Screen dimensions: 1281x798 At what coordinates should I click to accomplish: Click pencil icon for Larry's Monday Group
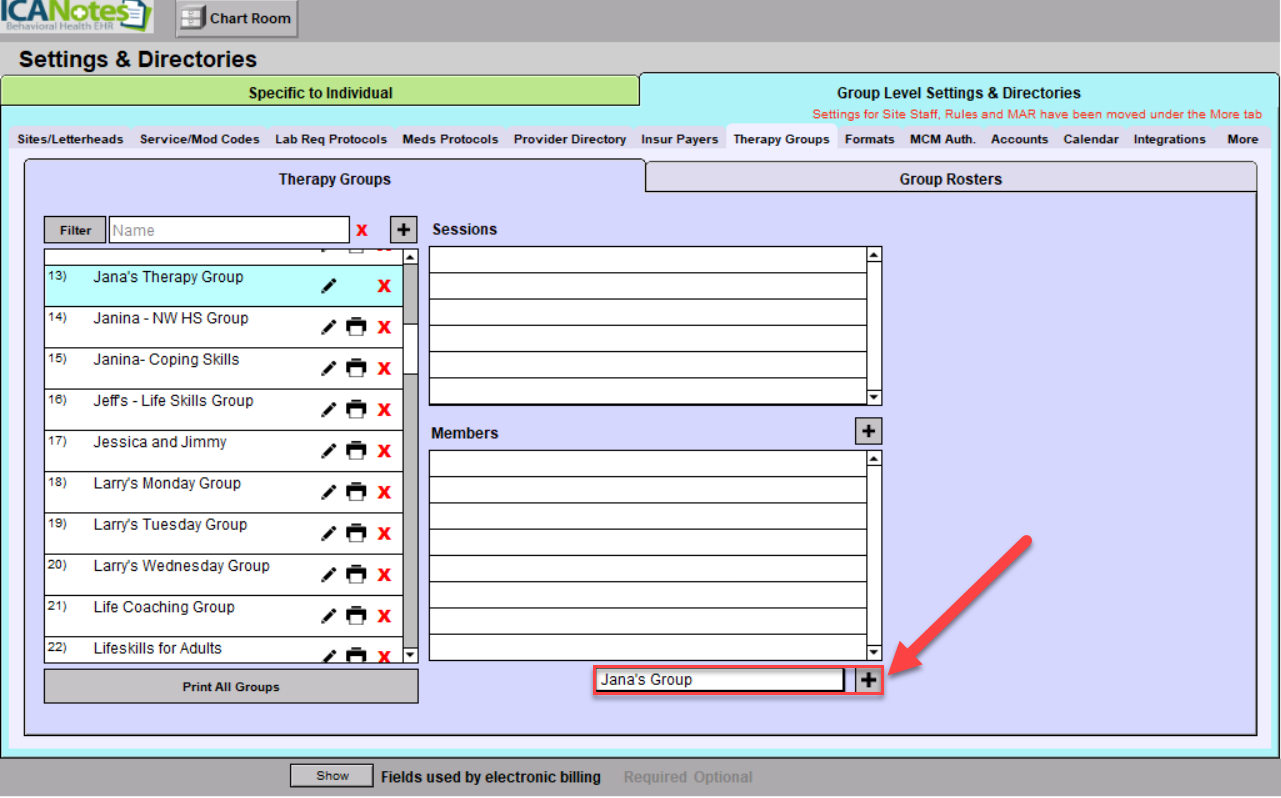tap(328, 492)
